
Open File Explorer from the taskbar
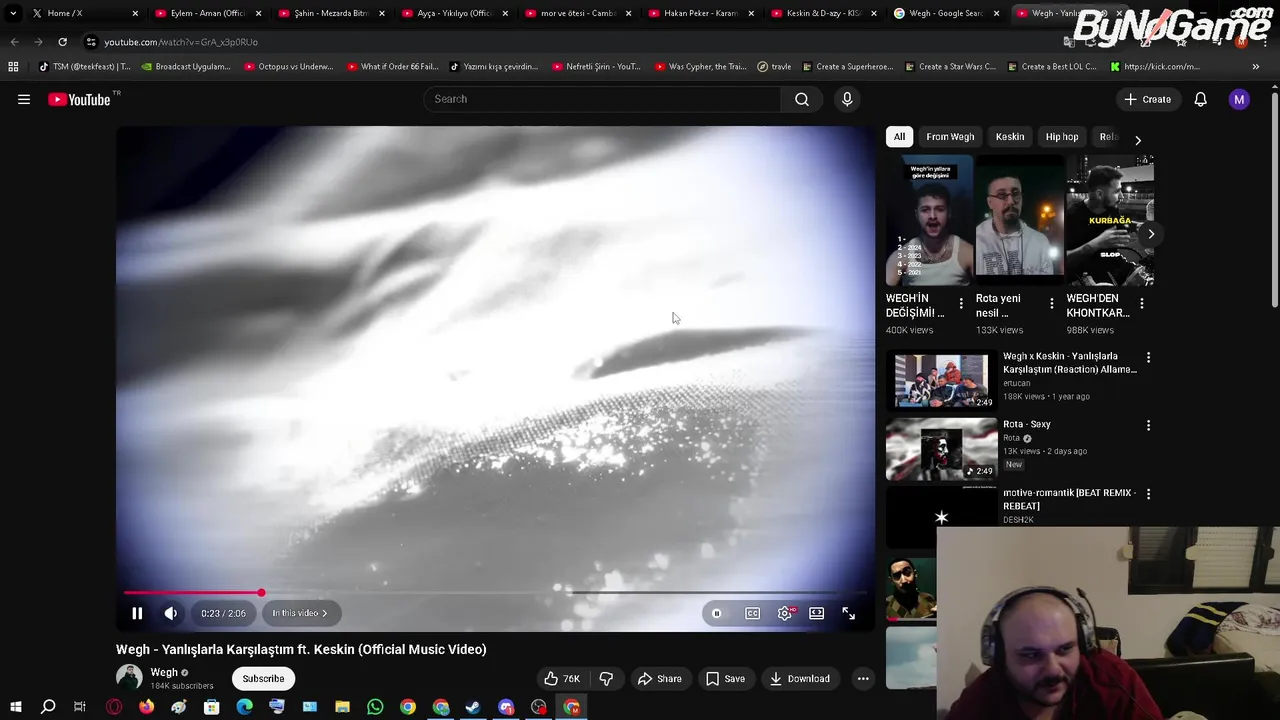pyautogui.click(x=342, y=707)
